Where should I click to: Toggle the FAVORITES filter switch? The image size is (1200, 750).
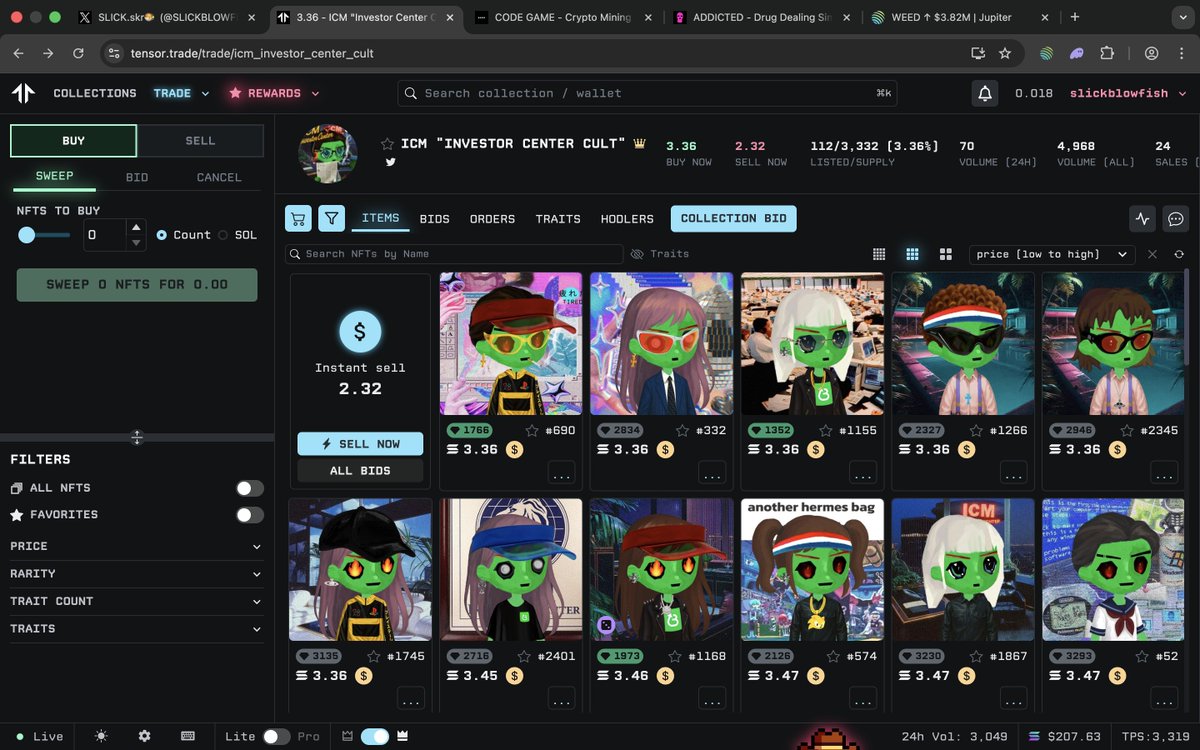(x=250, y=515)
